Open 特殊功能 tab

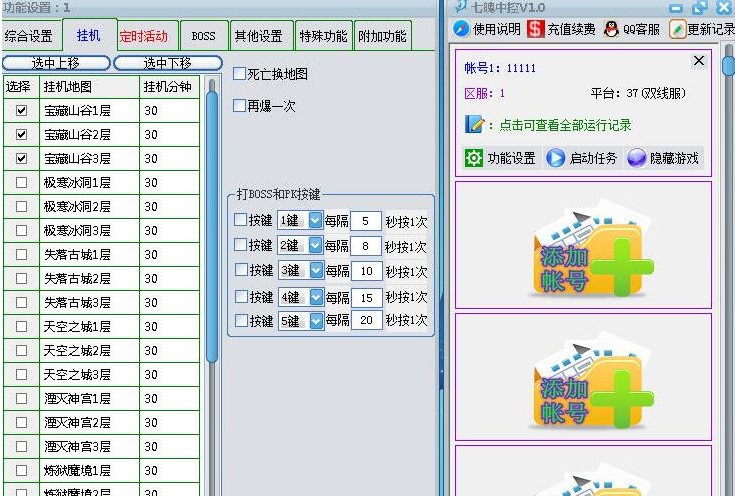(x=323, y=36)
